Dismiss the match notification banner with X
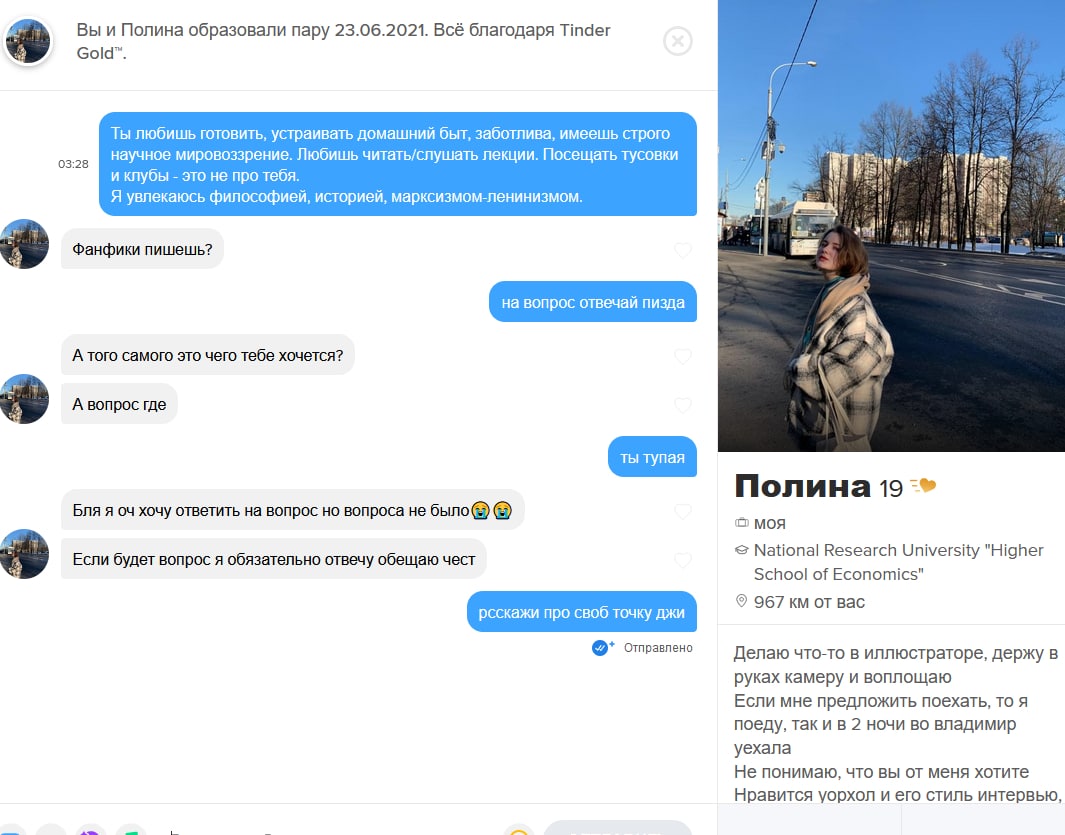The image size is (1065, 835). point(677,41)
